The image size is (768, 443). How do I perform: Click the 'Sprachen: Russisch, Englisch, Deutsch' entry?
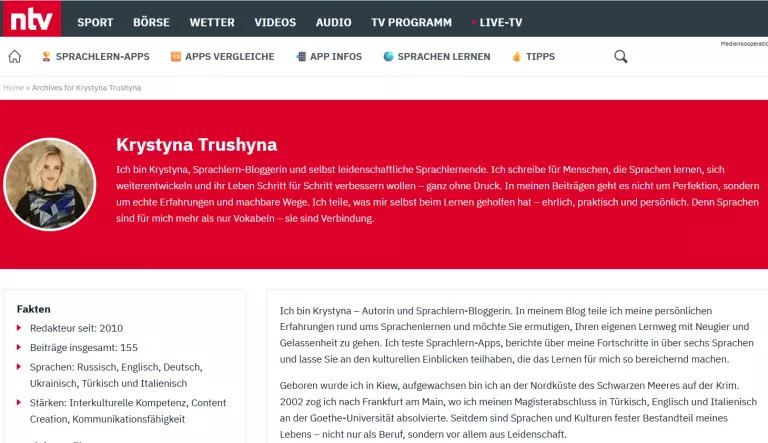click(116, 375)
